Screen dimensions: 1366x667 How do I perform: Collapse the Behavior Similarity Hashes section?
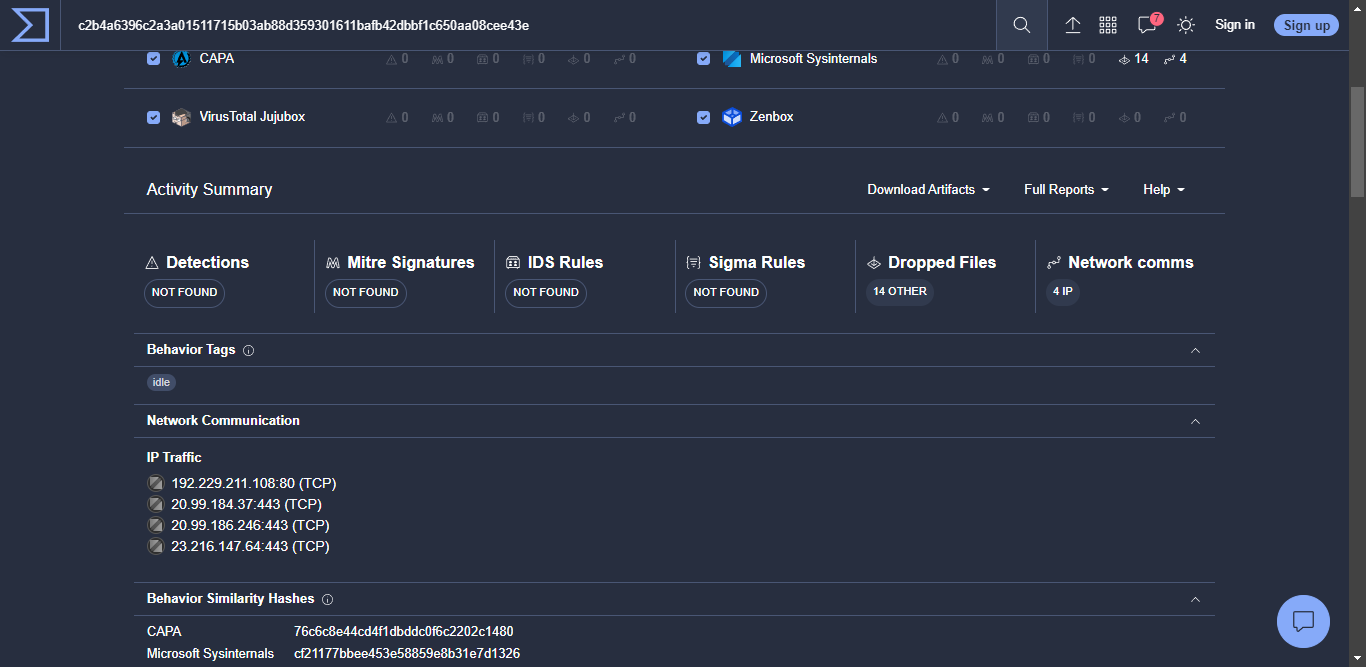(x=1195, y=600)
